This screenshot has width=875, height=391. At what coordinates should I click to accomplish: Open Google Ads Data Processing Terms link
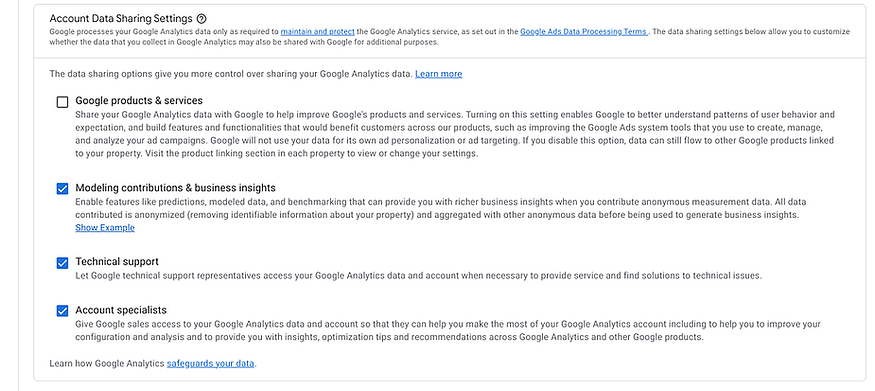click(584, 32)
